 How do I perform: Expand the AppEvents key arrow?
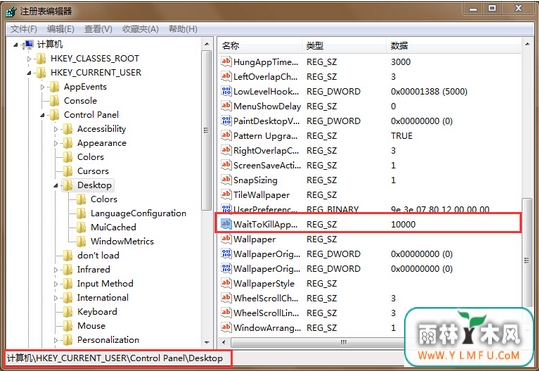43,87
